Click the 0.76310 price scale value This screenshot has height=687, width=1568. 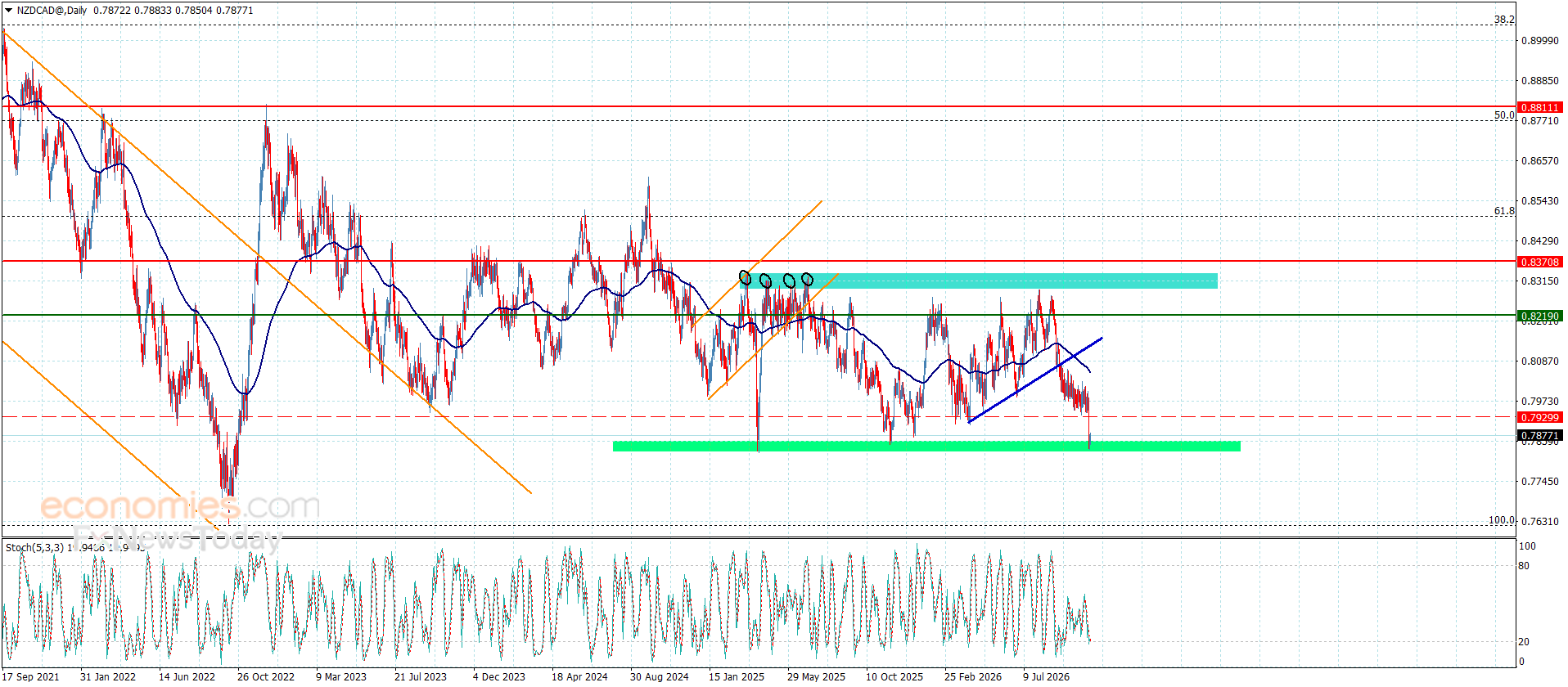coord(1539,522)
